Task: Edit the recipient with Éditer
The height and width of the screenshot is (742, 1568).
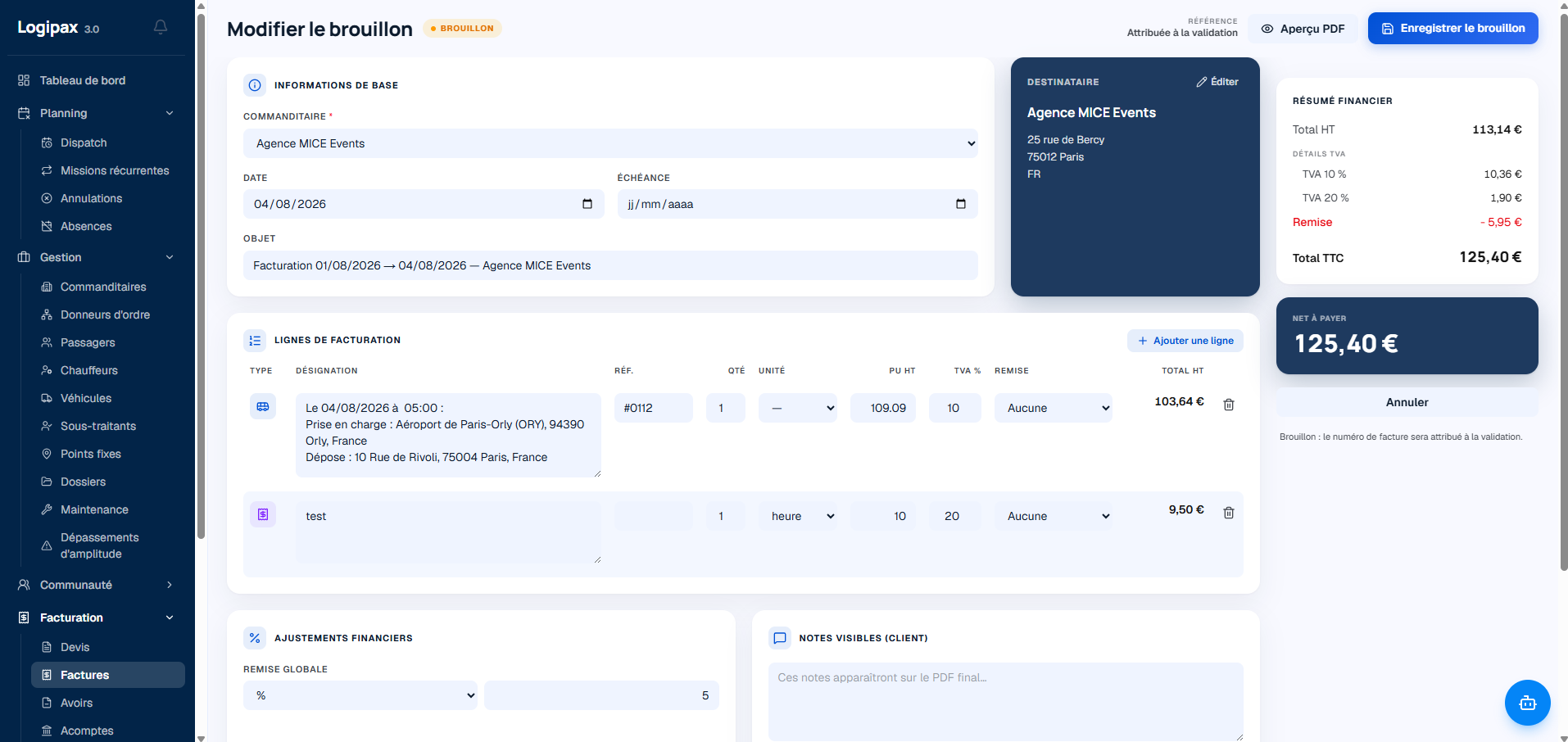Action: pyautogui.click(x=1217, y=82)
